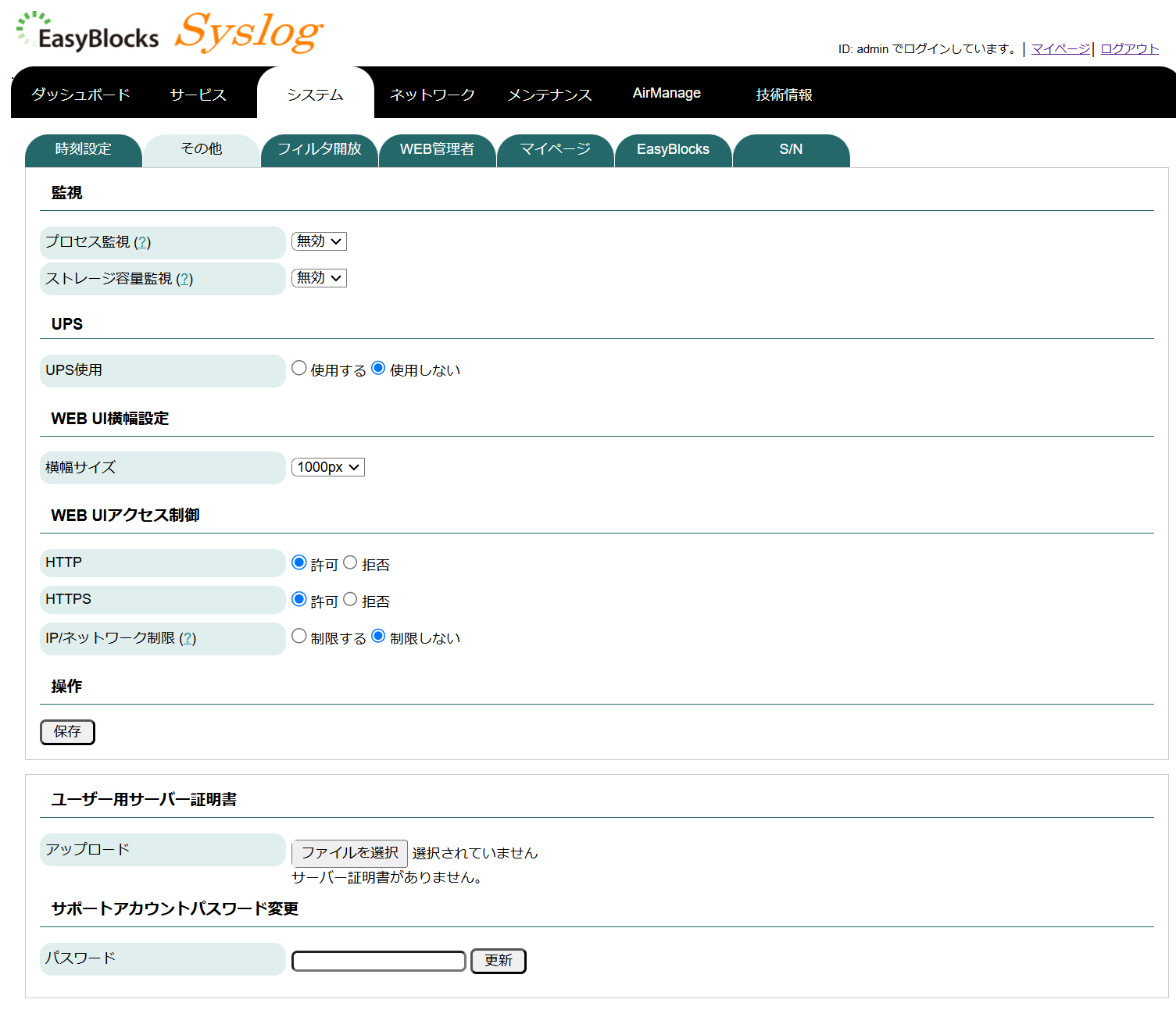Select UPS 使用する radio button
The image size is (1176, 1010).
point(299,368)
